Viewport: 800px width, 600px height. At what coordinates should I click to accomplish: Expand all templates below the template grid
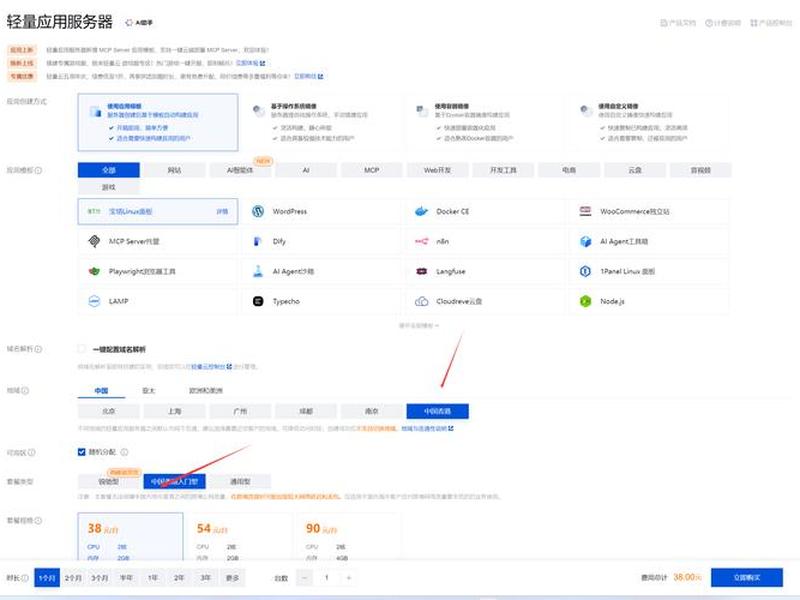click(418, 326)
